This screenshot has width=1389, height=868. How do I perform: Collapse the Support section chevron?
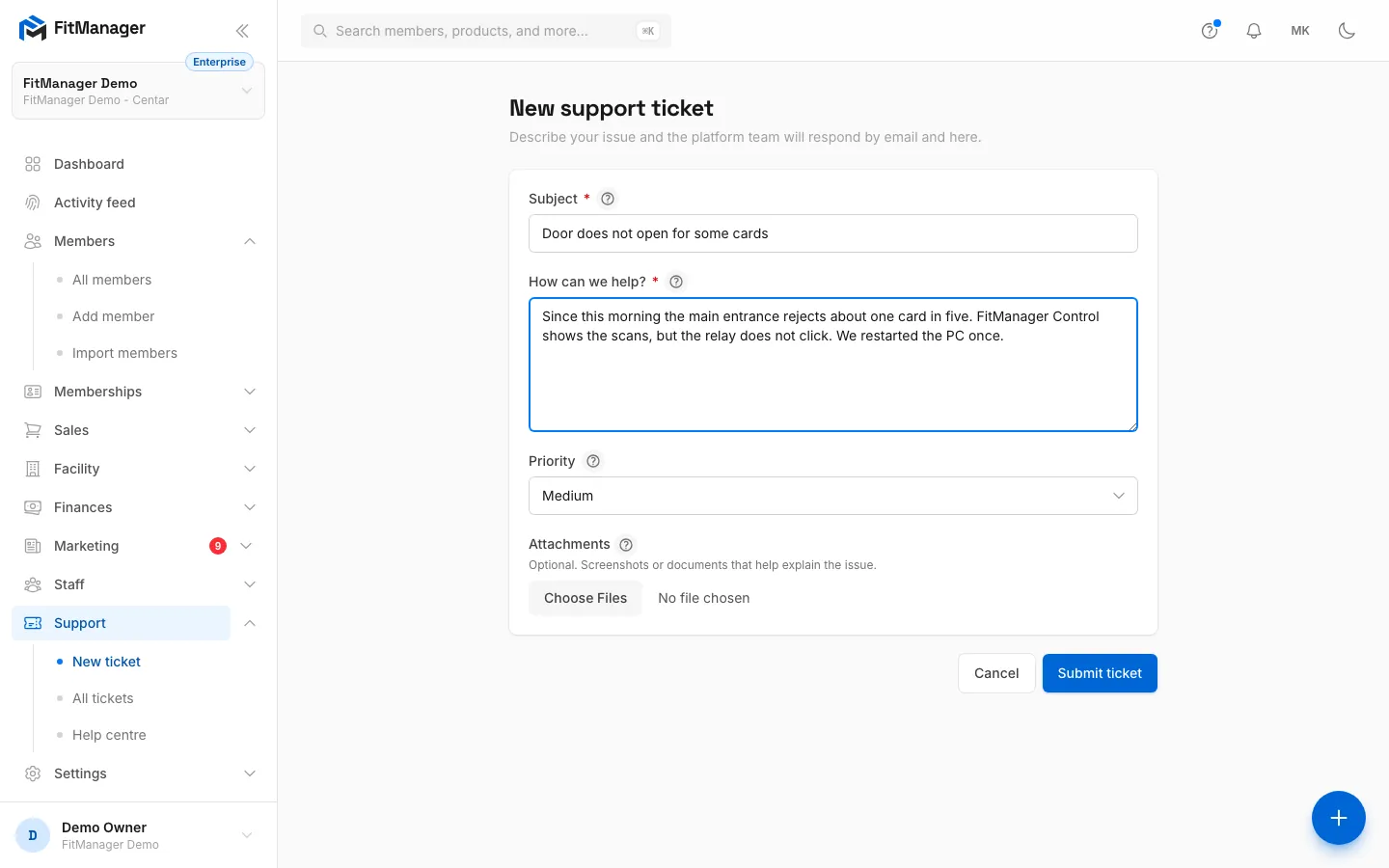point(250,623)
